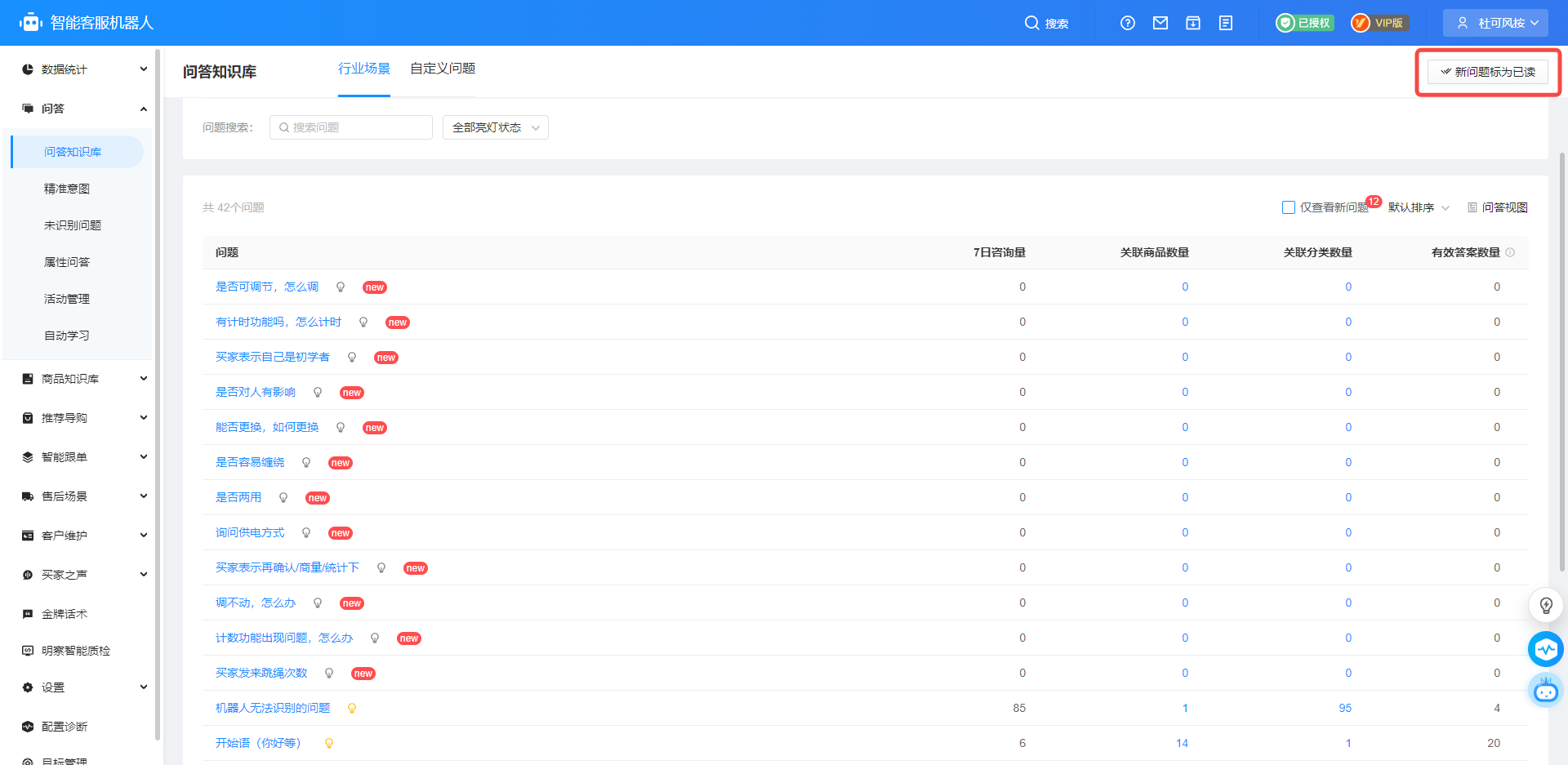
Task: Open the 默认排序 sort dropdown
Action: point(1419,207)
